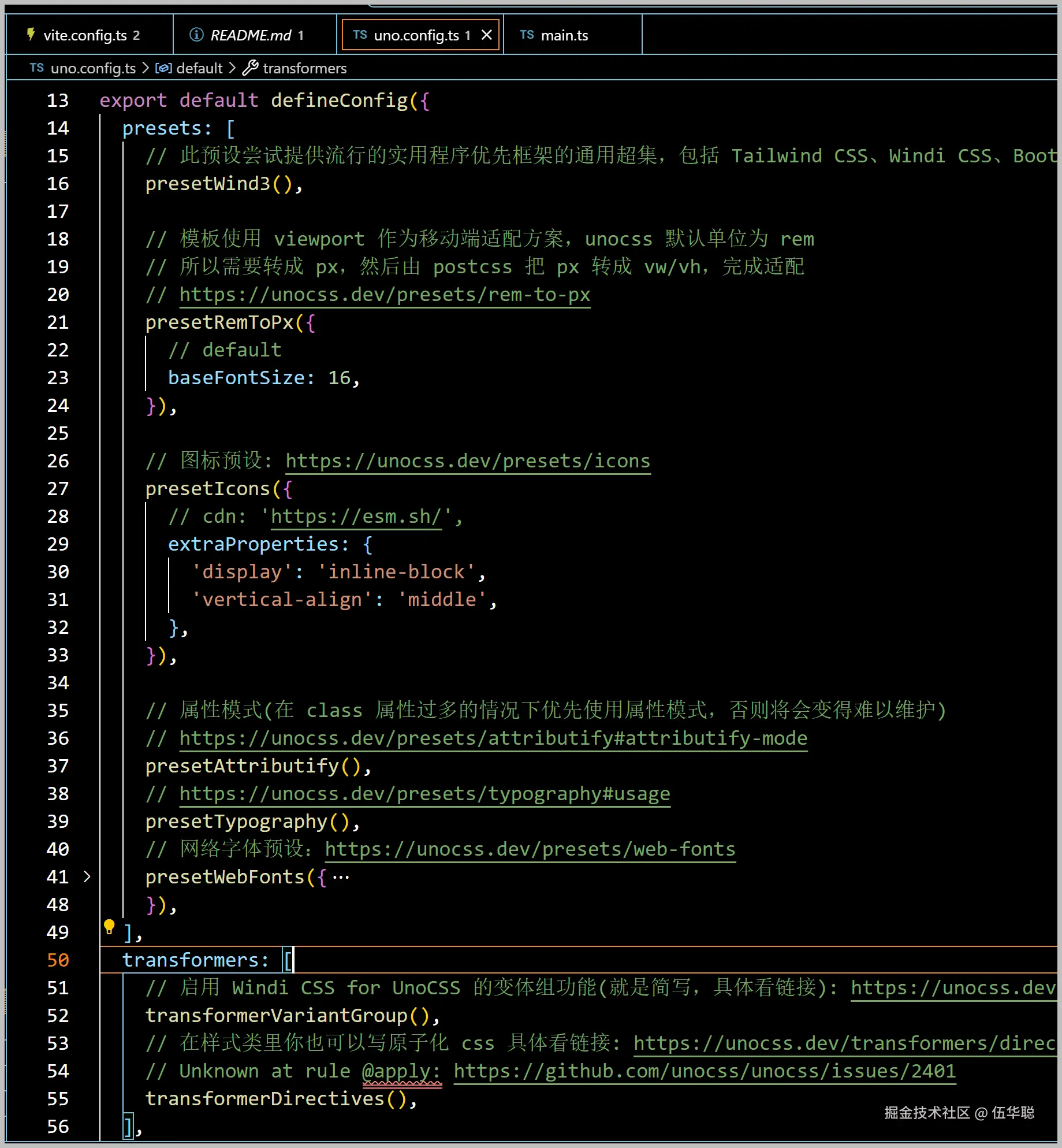This screenshot has width=1062, height=1148.
Task: Open the attributify-mode documentation link
Action: [493, 738]
